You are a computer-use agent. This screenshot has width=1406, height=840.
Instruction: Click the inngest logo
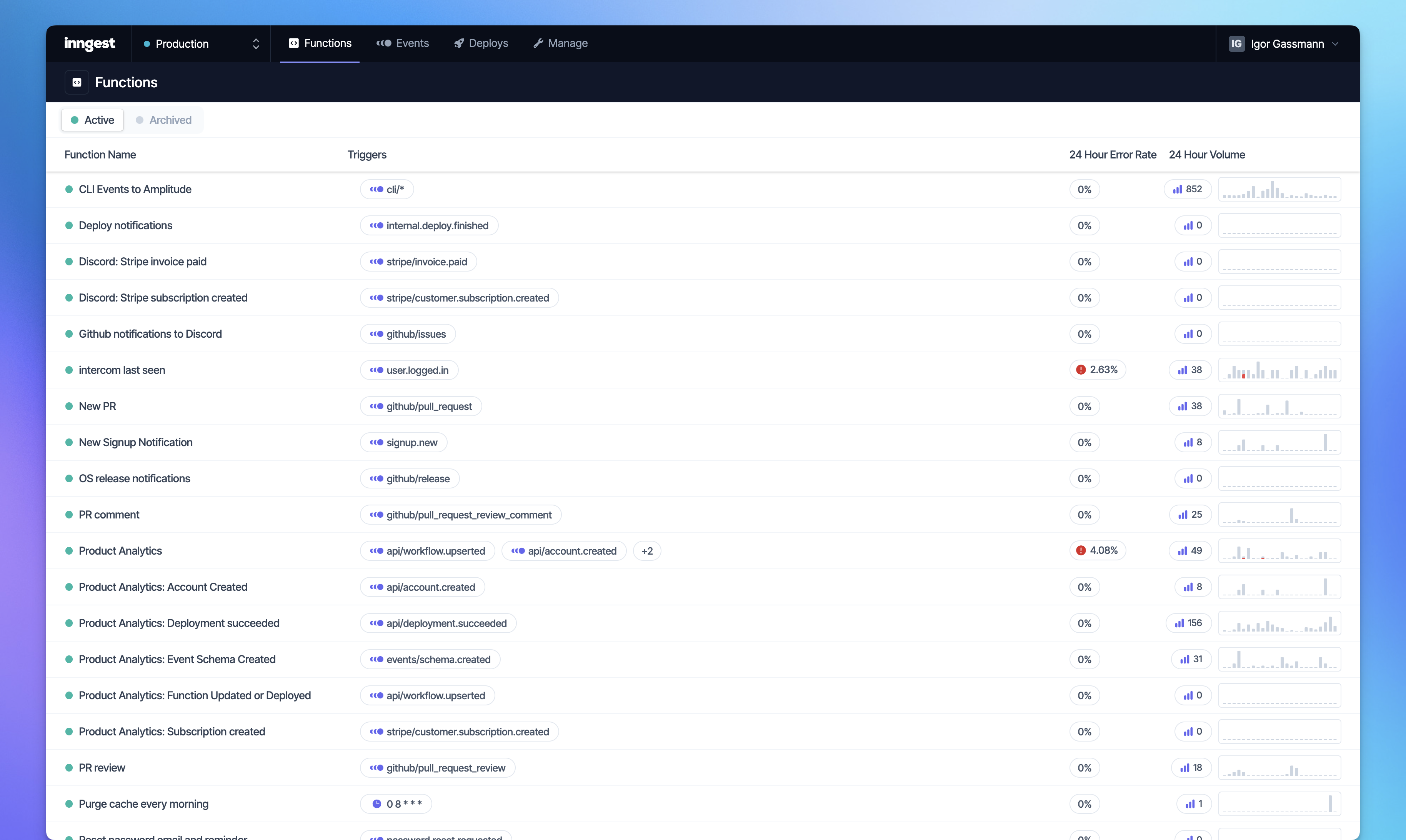pos(89,43)
